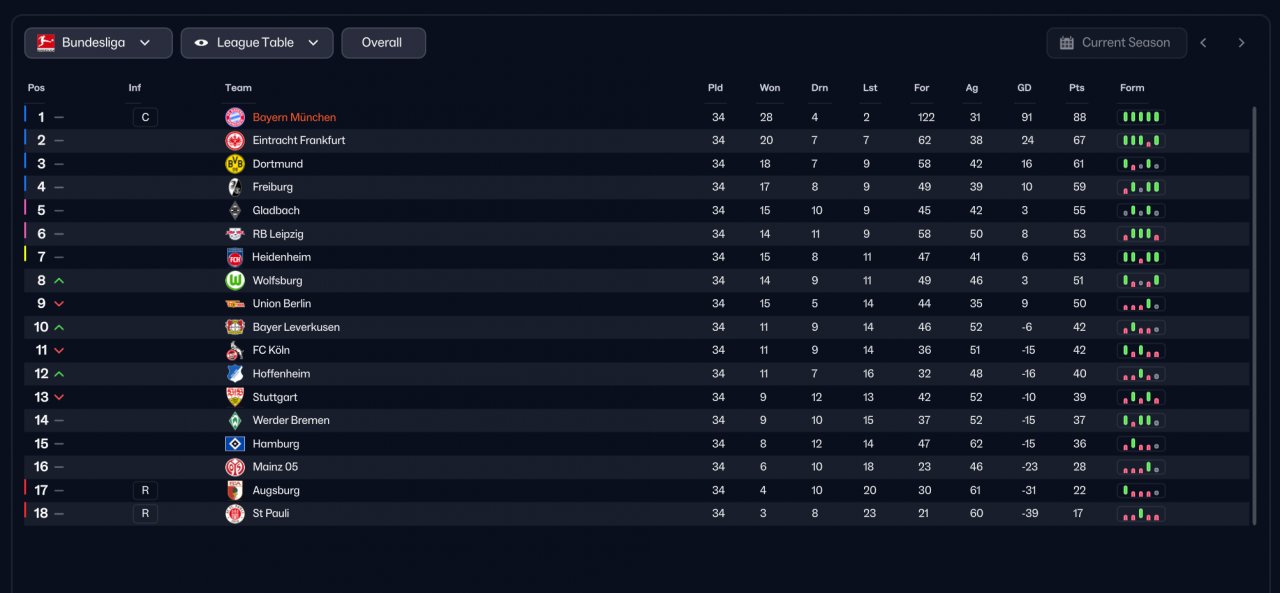Click the Hamburg club crest
The height and width of the screenshot is (593, 1280).
[235, 444]
